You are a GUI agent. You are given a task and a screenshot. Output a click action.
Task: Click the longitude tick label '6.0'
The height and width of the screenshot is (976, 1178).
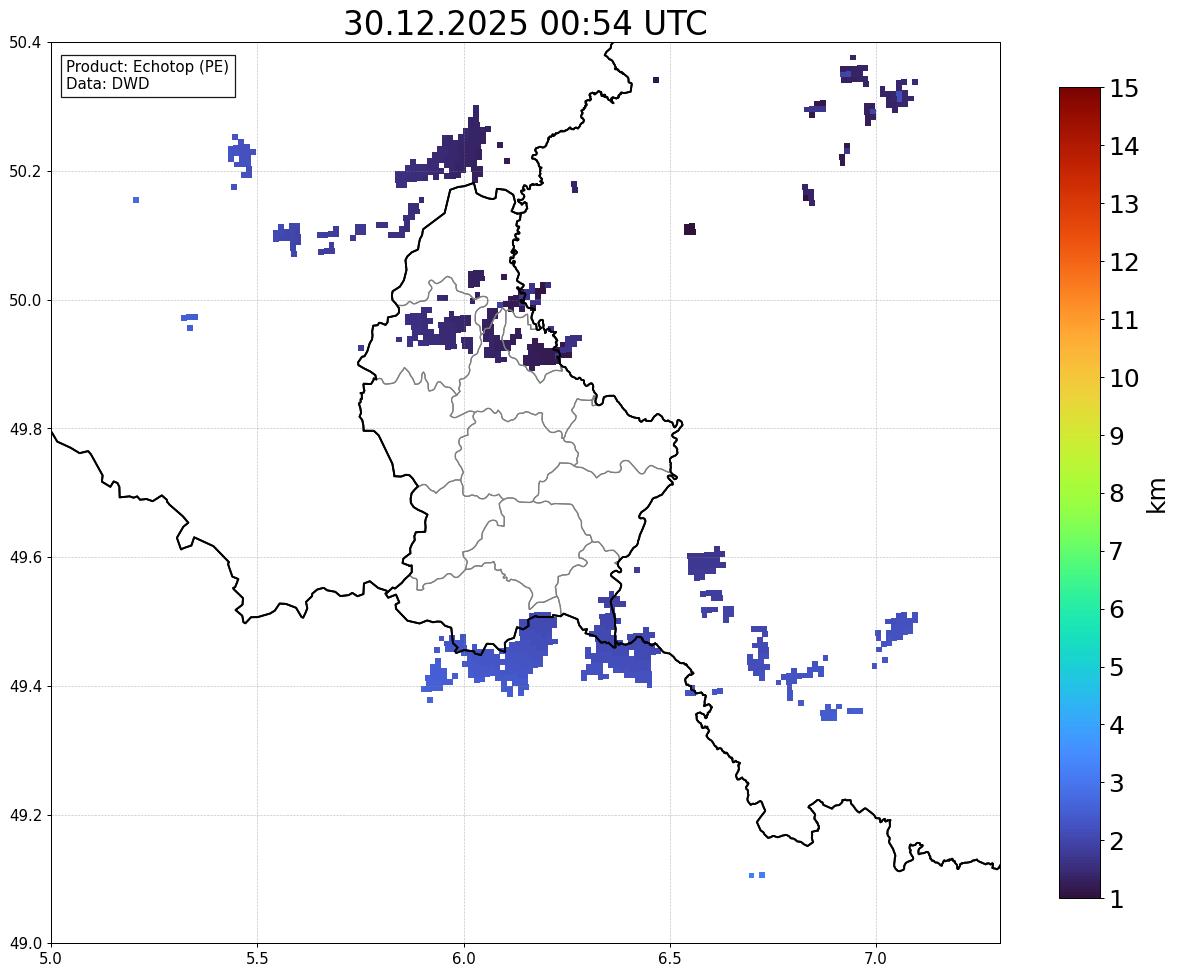coord(464,959)
